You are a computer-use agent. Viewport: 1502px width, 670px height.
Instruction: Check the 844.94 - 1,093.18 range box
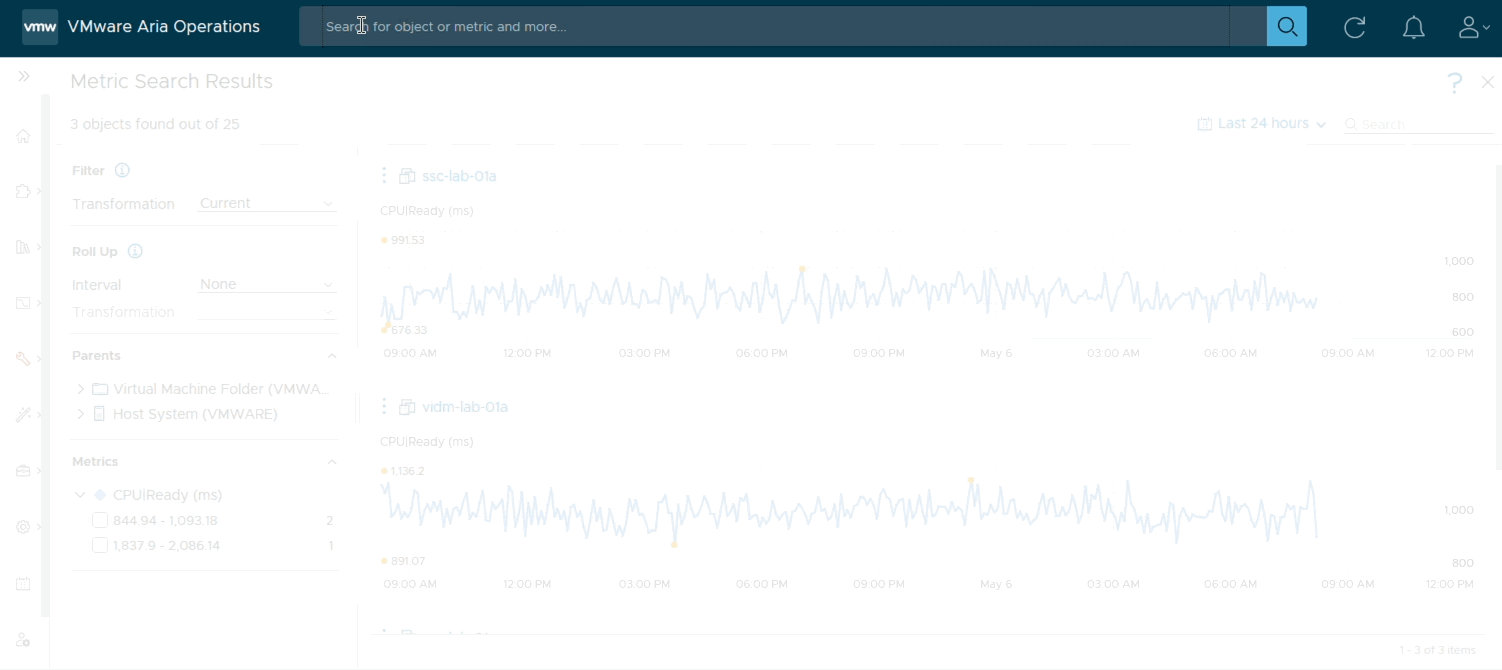click(x=100, y=520)
